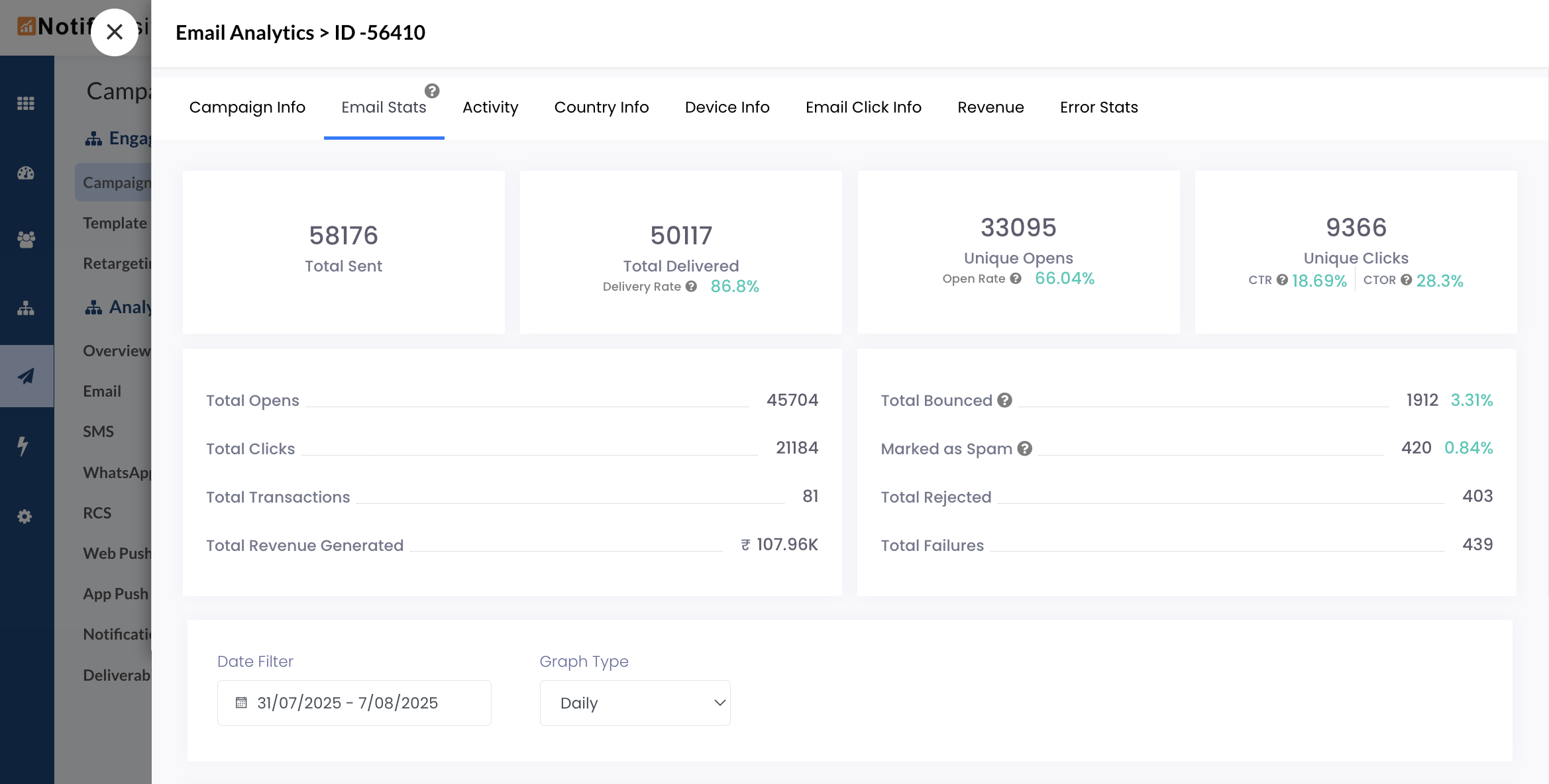Open the Graph Type dropdown
The image size is (1549, 784).
(x=635, y=703)
